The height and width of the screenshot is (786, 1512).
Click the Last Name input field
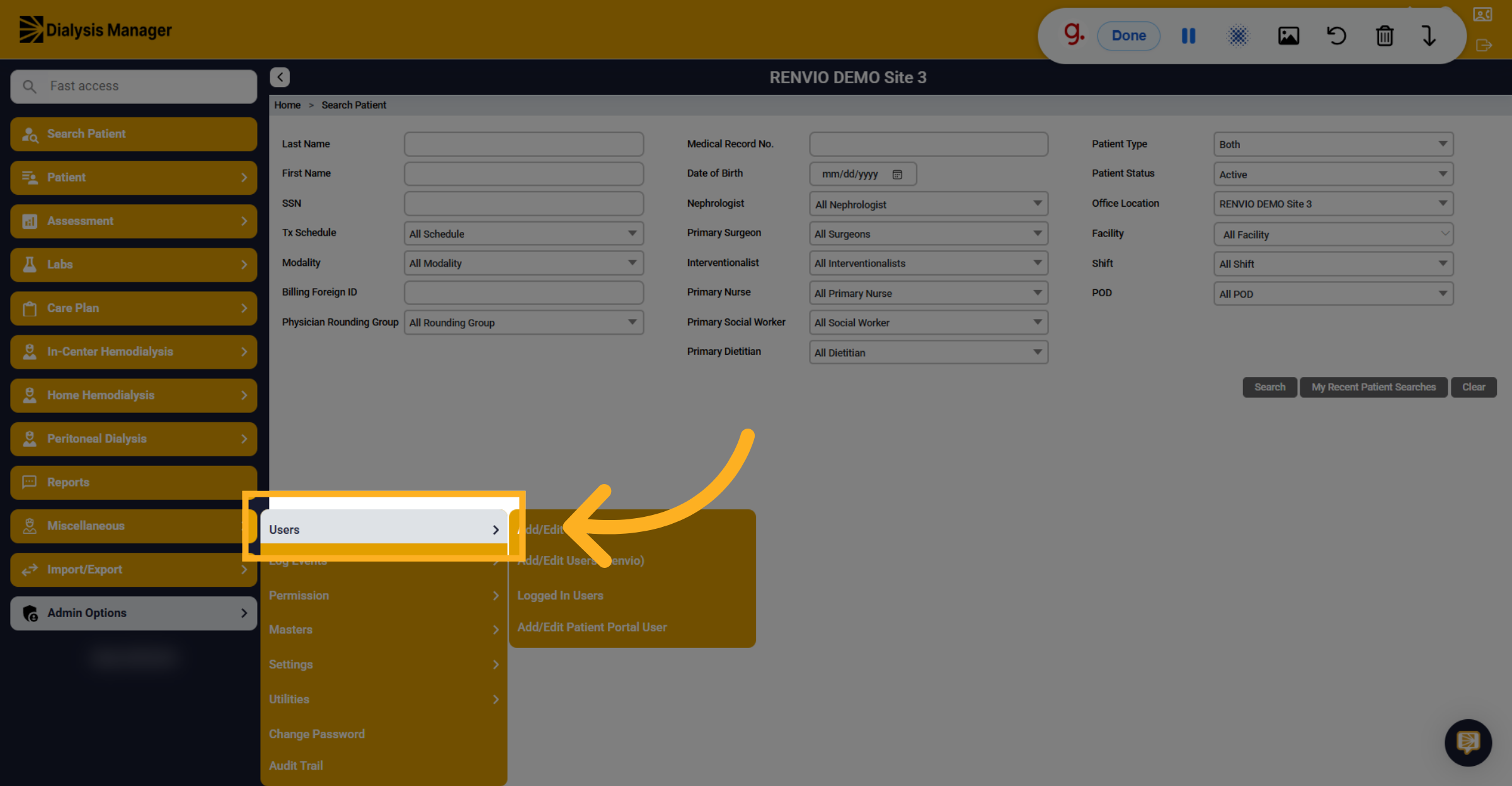pos(524,144)
